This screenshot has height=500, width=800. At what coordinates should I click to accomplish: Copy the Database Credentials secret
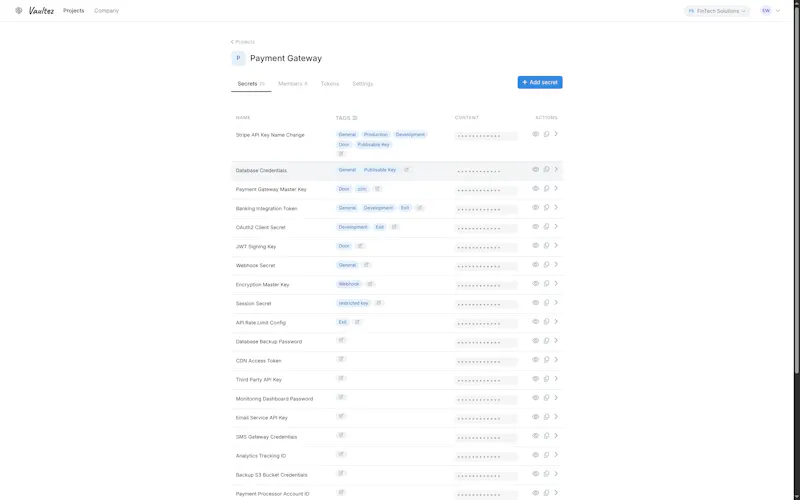tap(546, 169)
